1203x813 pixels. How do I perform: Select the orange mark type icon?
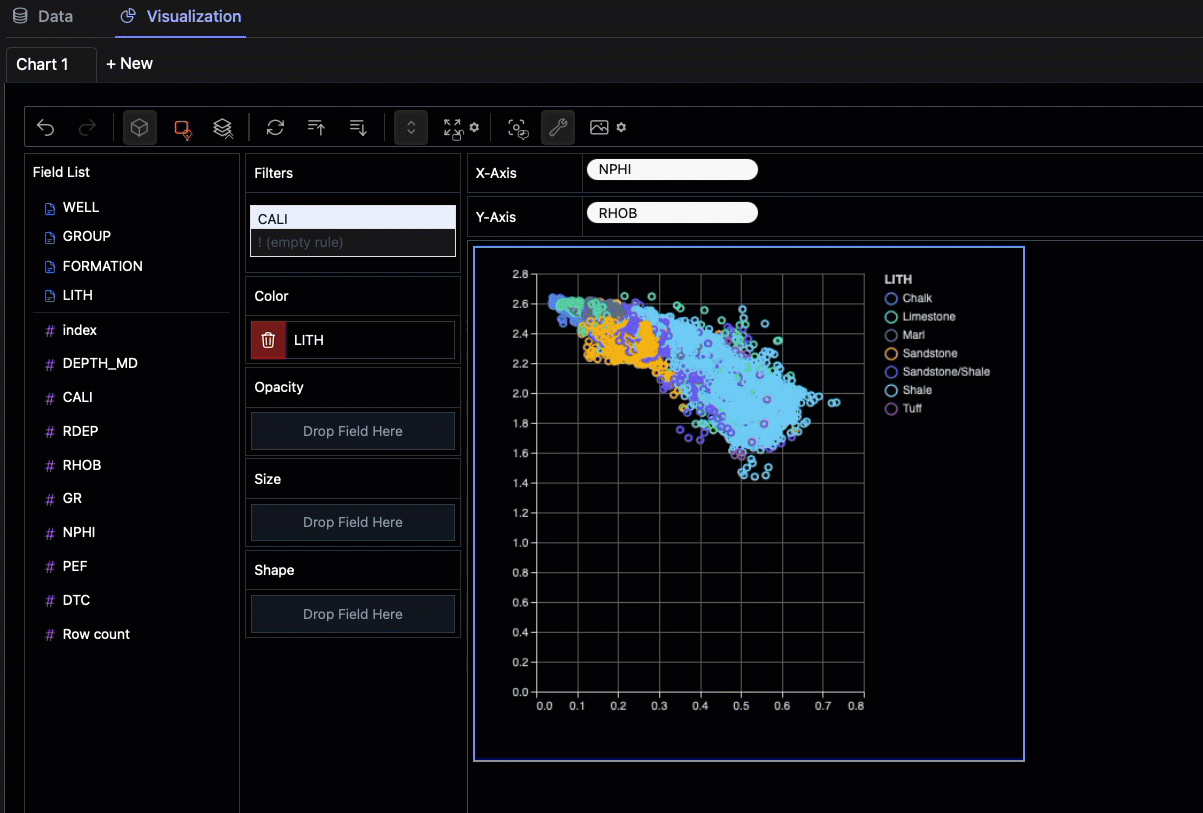click(x=182, y=128)
